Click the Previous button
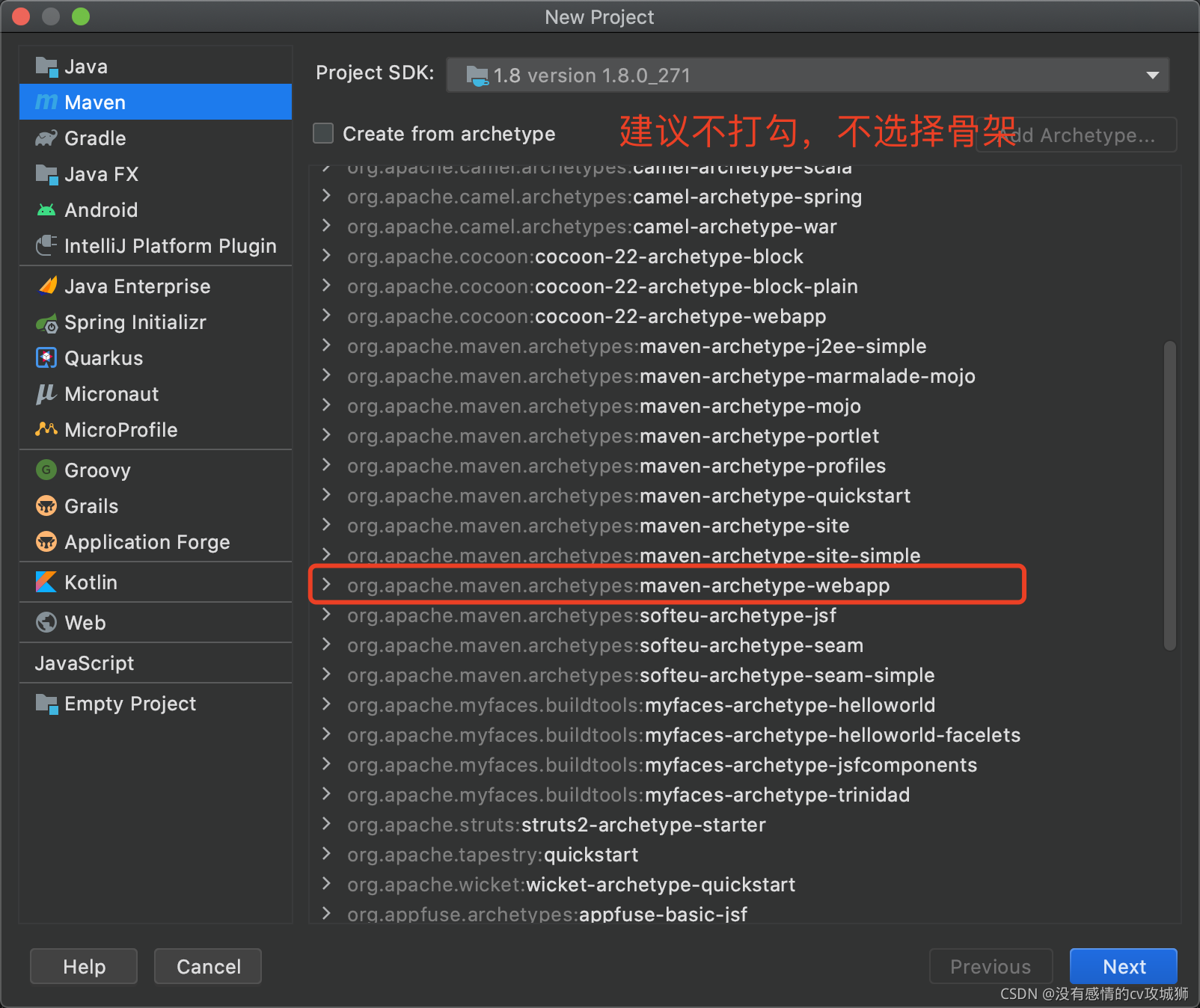The width and height of the screenshot is (1200, 1008). 991,967
